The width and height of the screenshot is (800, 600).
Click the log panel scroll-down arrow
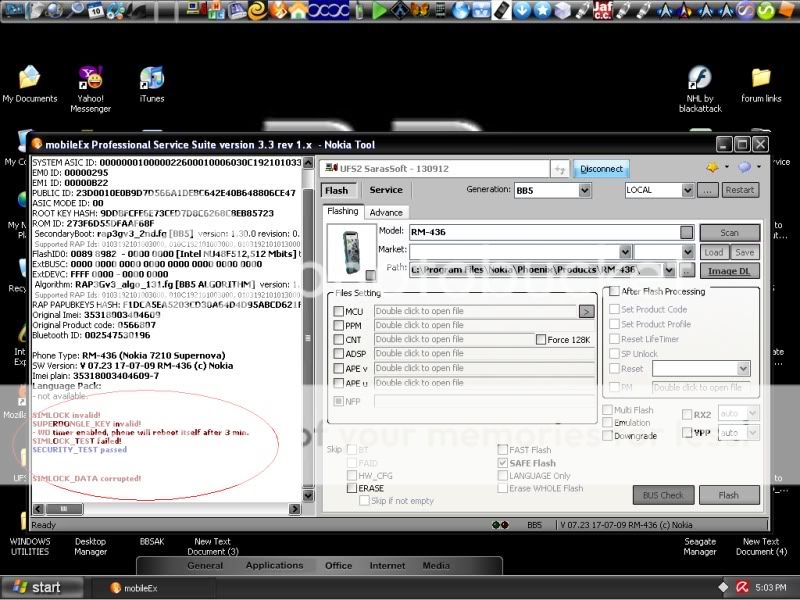308,495
